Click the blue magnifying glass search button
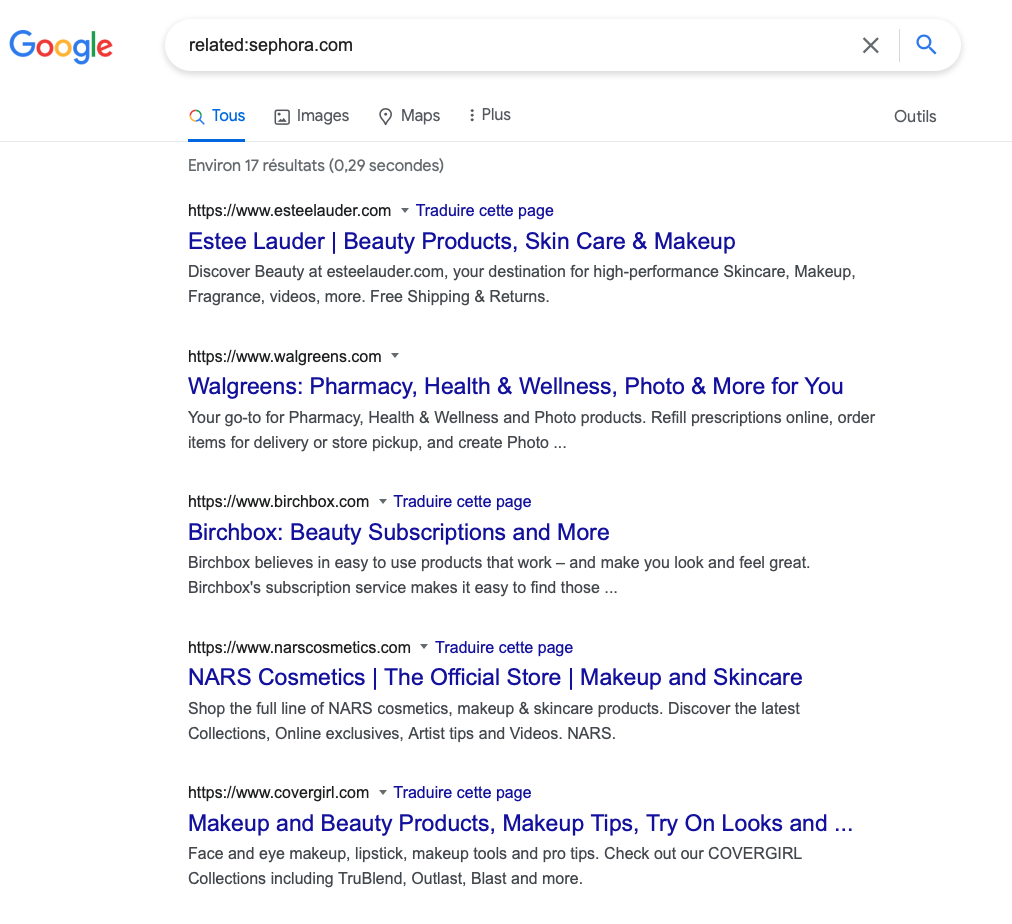This screenshot has height=924, width=1012. (926, 45)
